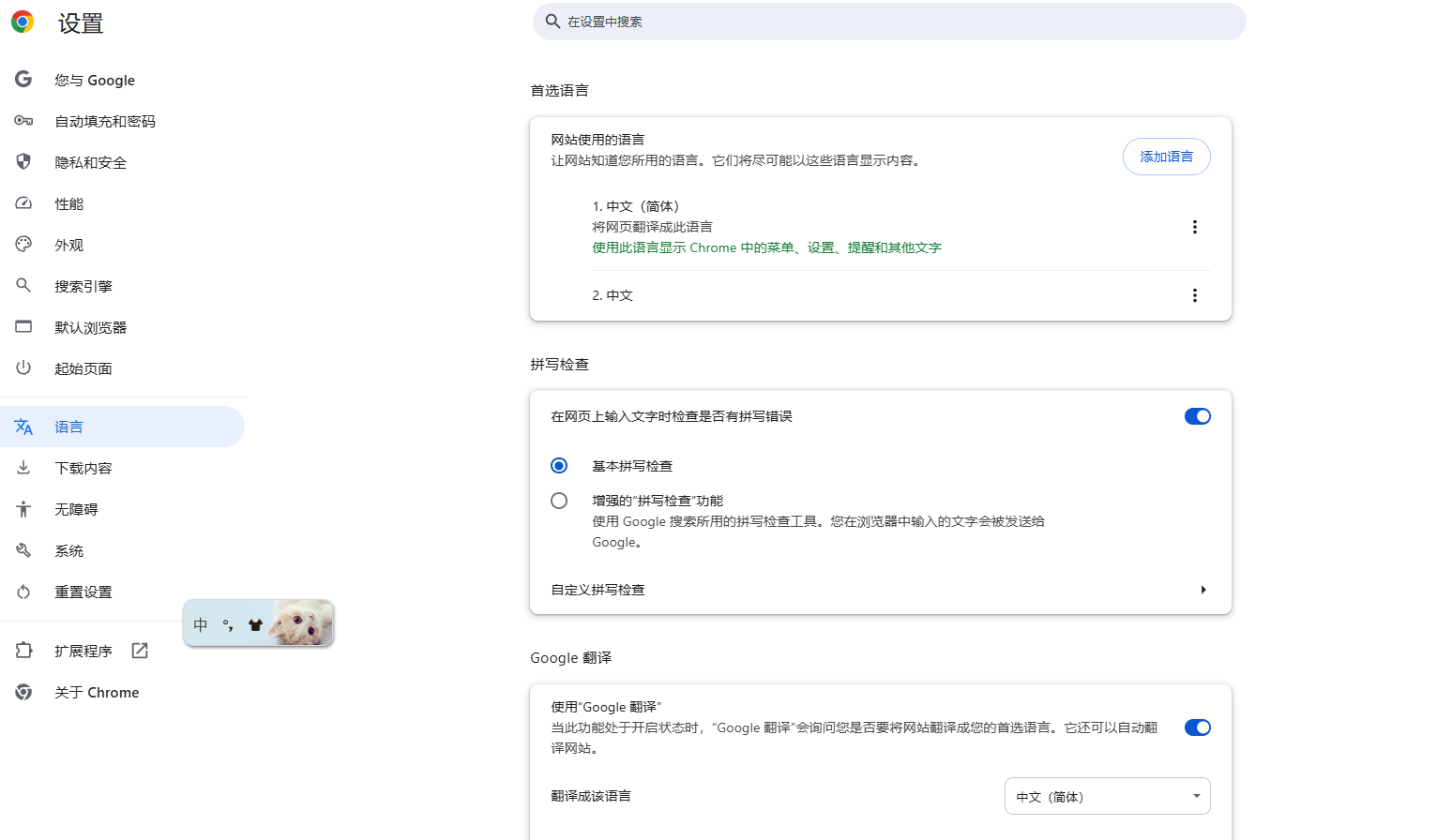Open 您与 Google settings section

(122, 80)
